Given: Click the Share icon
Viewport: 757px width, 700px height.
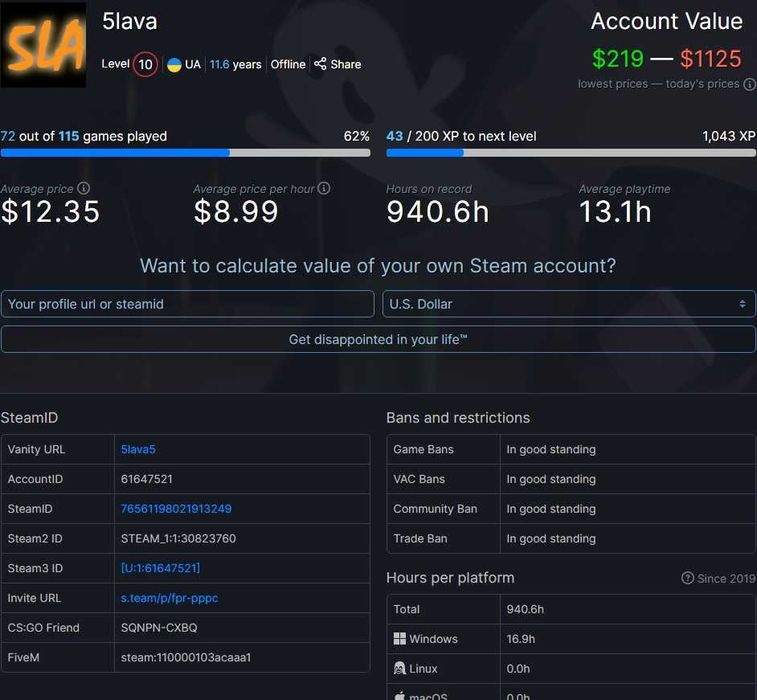Looking at the screenshot, I should click(320, 64).
